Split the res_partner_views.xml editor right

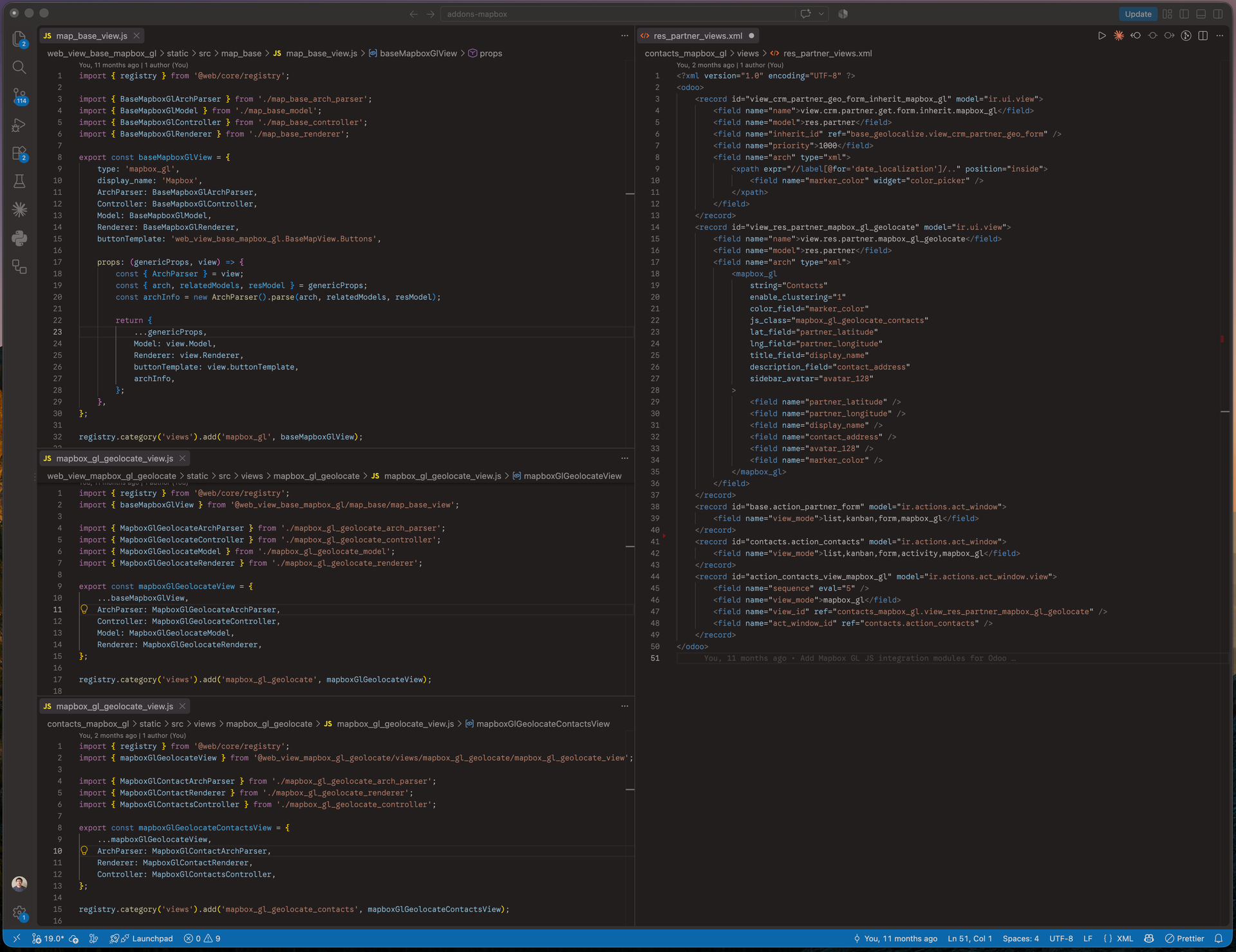click(x=1203, y=36)
